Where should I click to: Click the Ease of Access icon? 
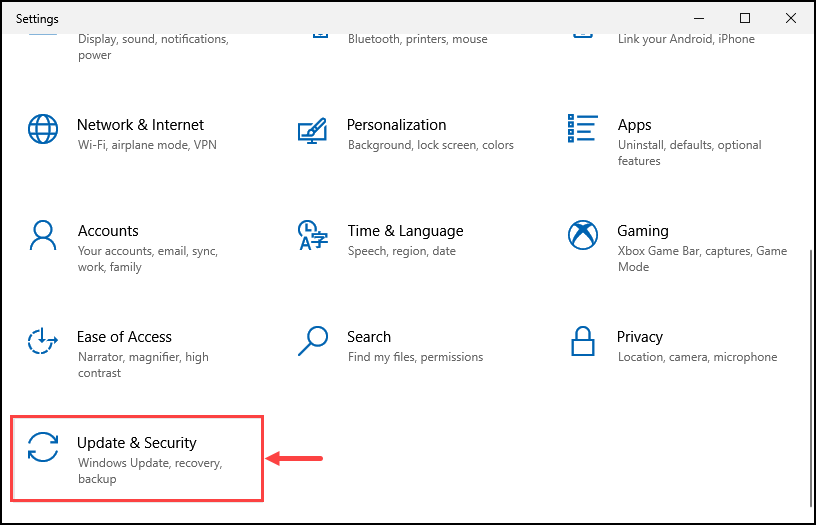(x=42, y=341)
